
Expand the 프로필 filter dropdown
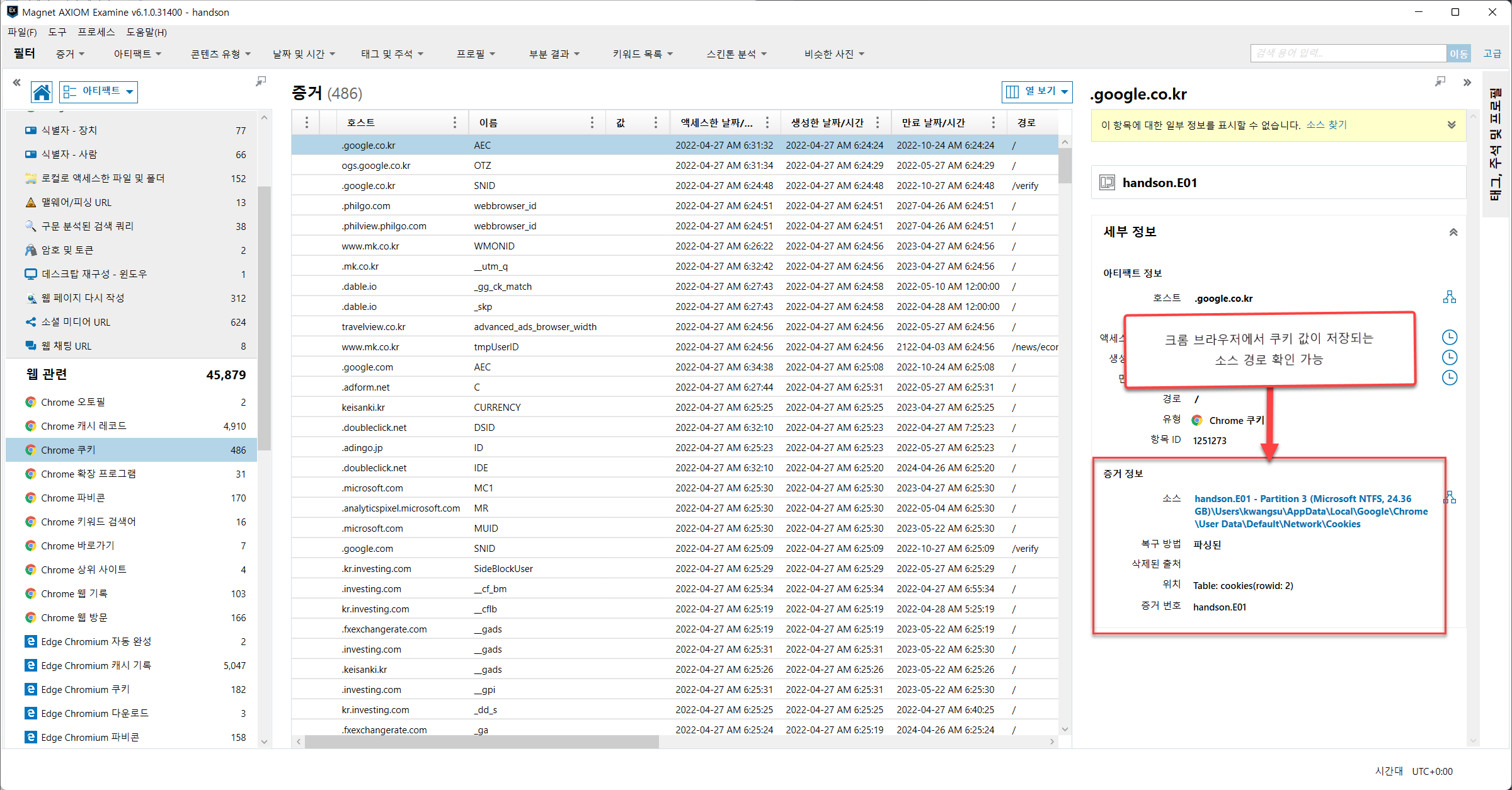476,54
